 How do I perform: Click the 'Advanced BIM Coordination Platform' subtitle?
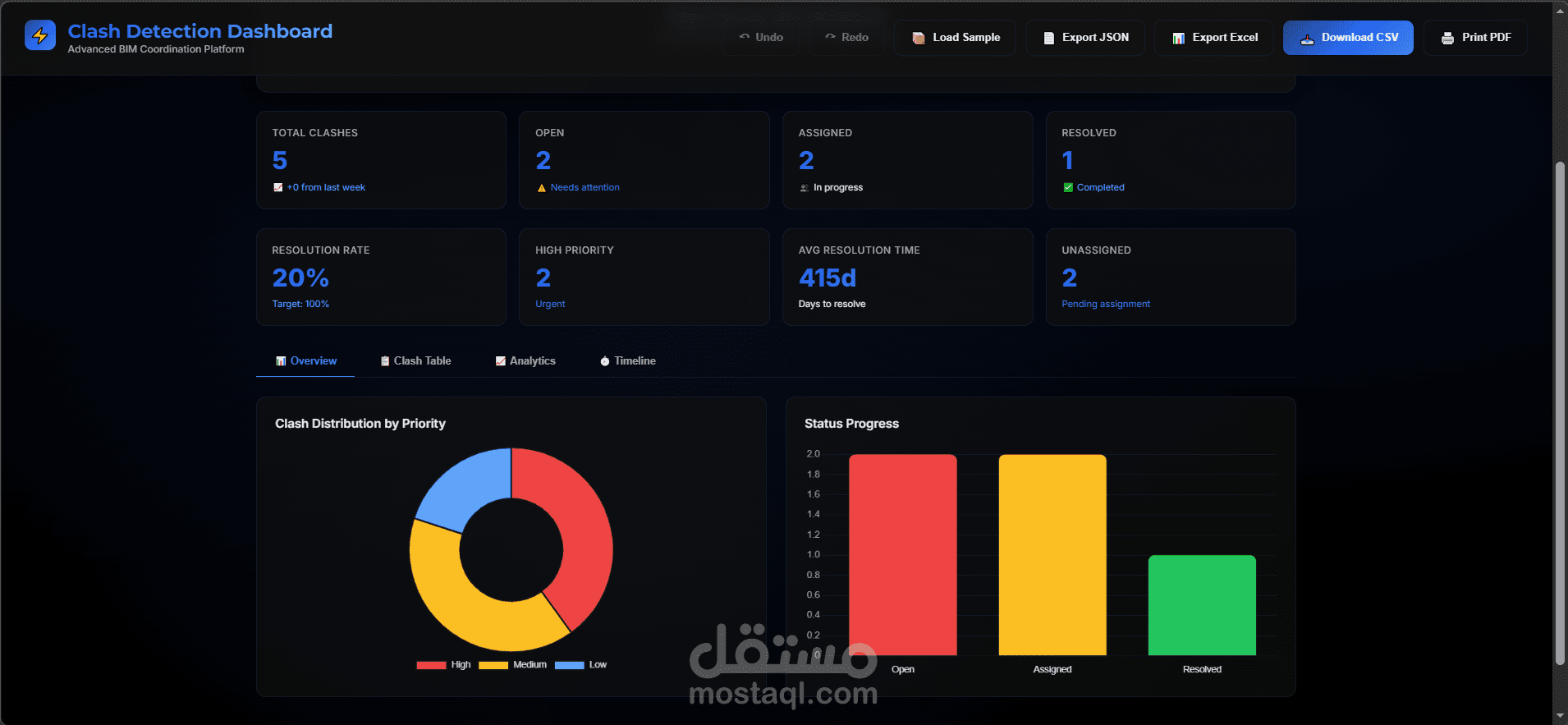[x=156, y=49]
